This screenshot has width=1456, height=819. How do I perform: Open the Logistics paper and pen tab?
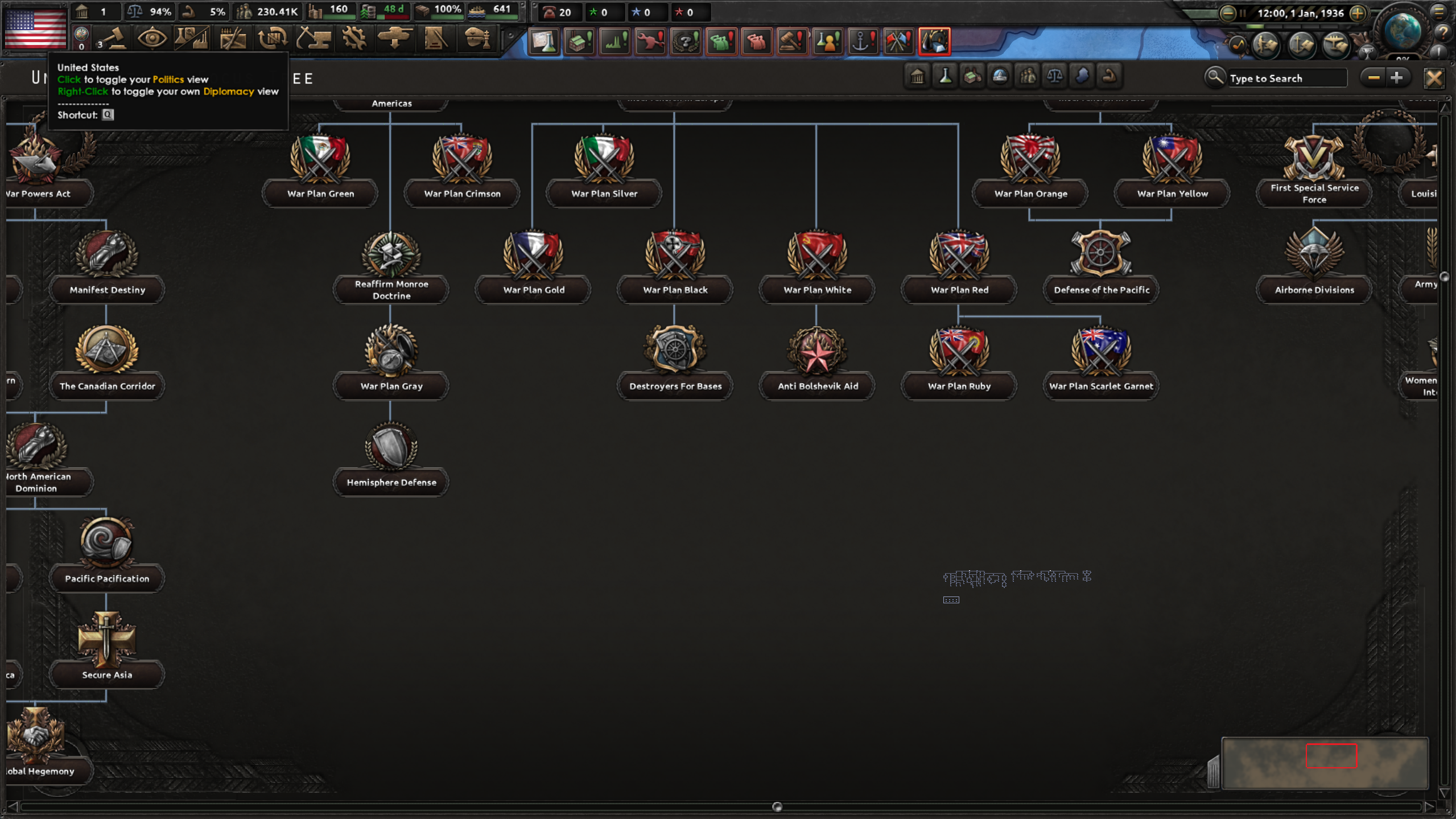(x=435, y=39)
